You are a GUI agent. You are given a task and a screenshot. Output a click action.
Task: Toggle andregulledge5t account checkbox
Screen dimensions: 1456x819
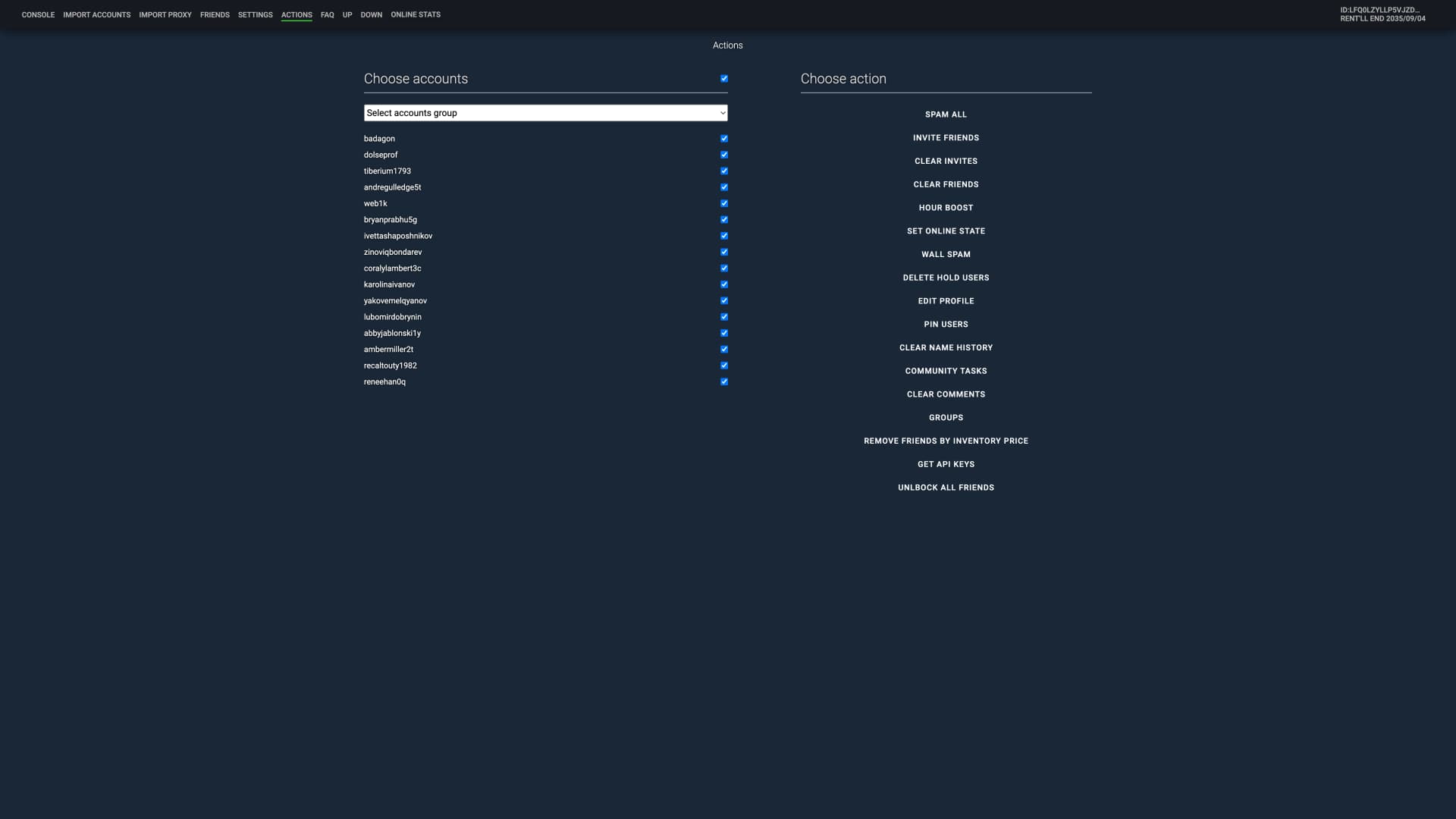[724, 187]
